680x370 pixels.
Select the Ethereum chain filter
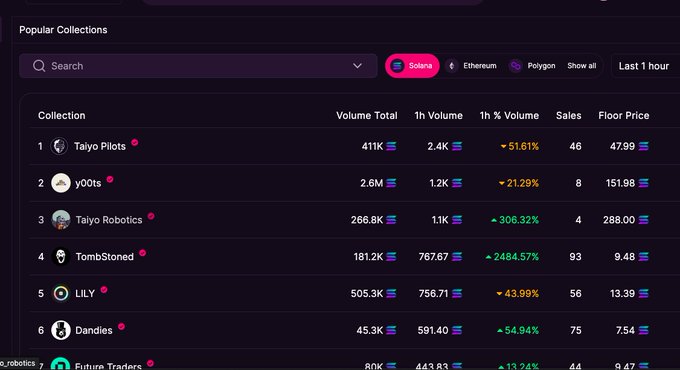click(471, 66)
